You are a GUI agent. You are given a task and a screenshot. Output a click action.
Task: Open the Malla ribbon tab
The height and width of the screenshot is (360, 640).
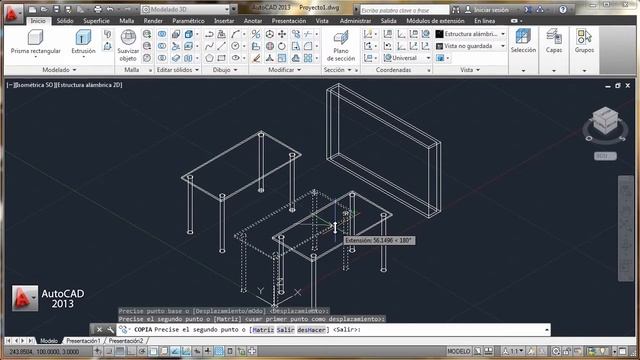127,21
